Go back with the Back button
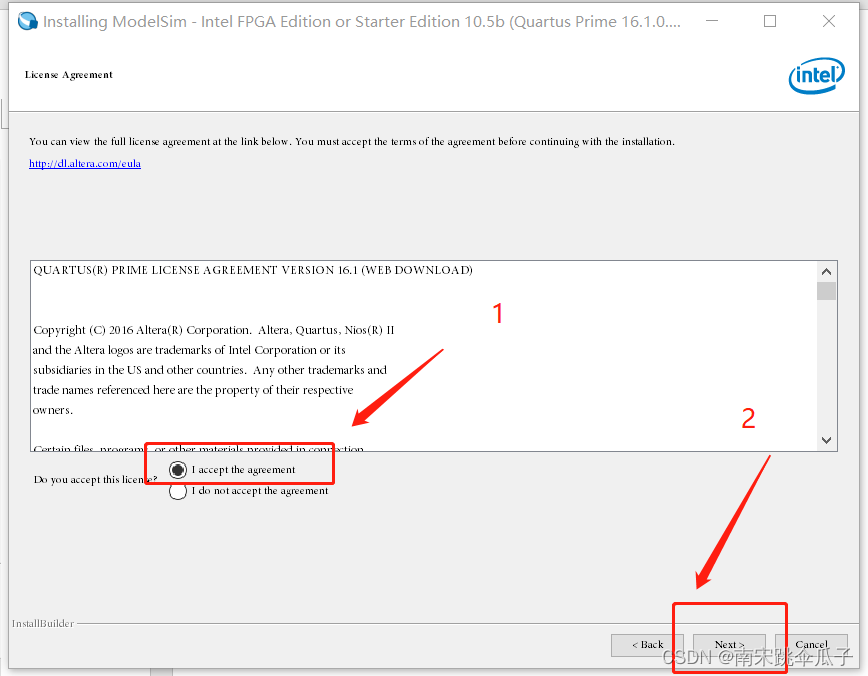Image resolution: width=868 pixels, height=676 pixels. [647, 645]
